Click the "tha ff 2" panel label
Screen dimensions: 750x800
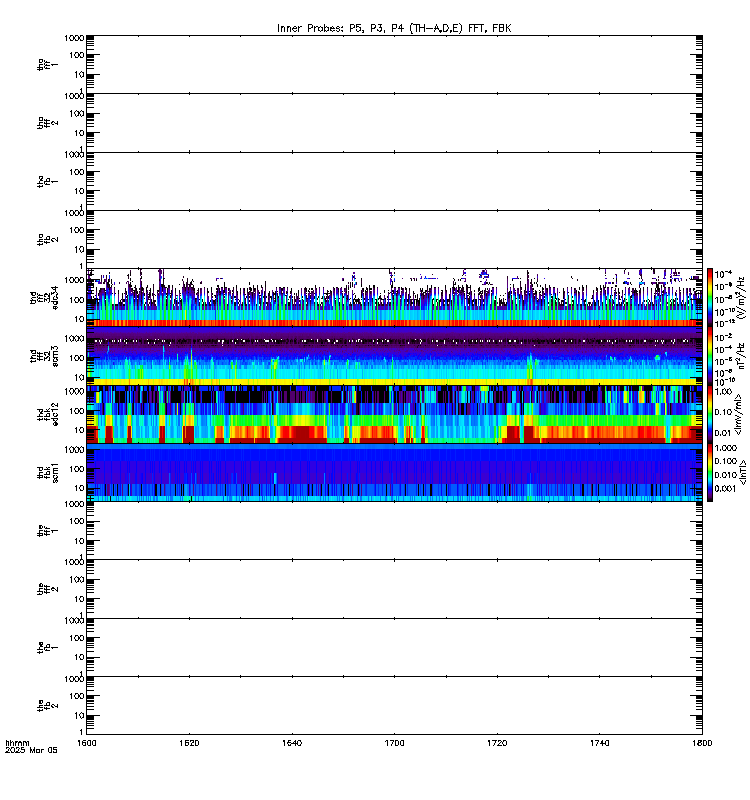click(47, 122)
